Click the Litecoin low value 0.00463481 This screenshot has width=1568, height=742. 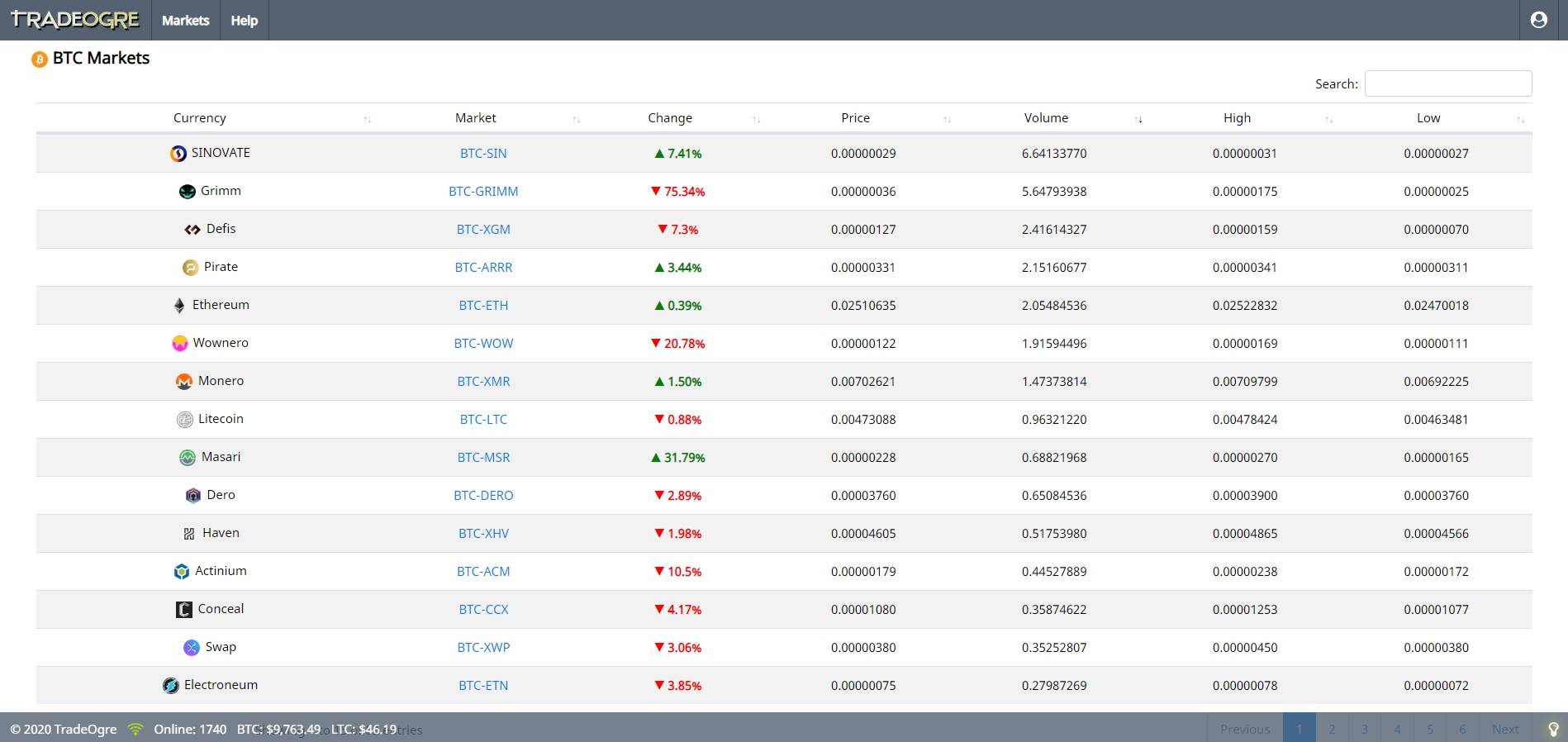coord(1436,420)
